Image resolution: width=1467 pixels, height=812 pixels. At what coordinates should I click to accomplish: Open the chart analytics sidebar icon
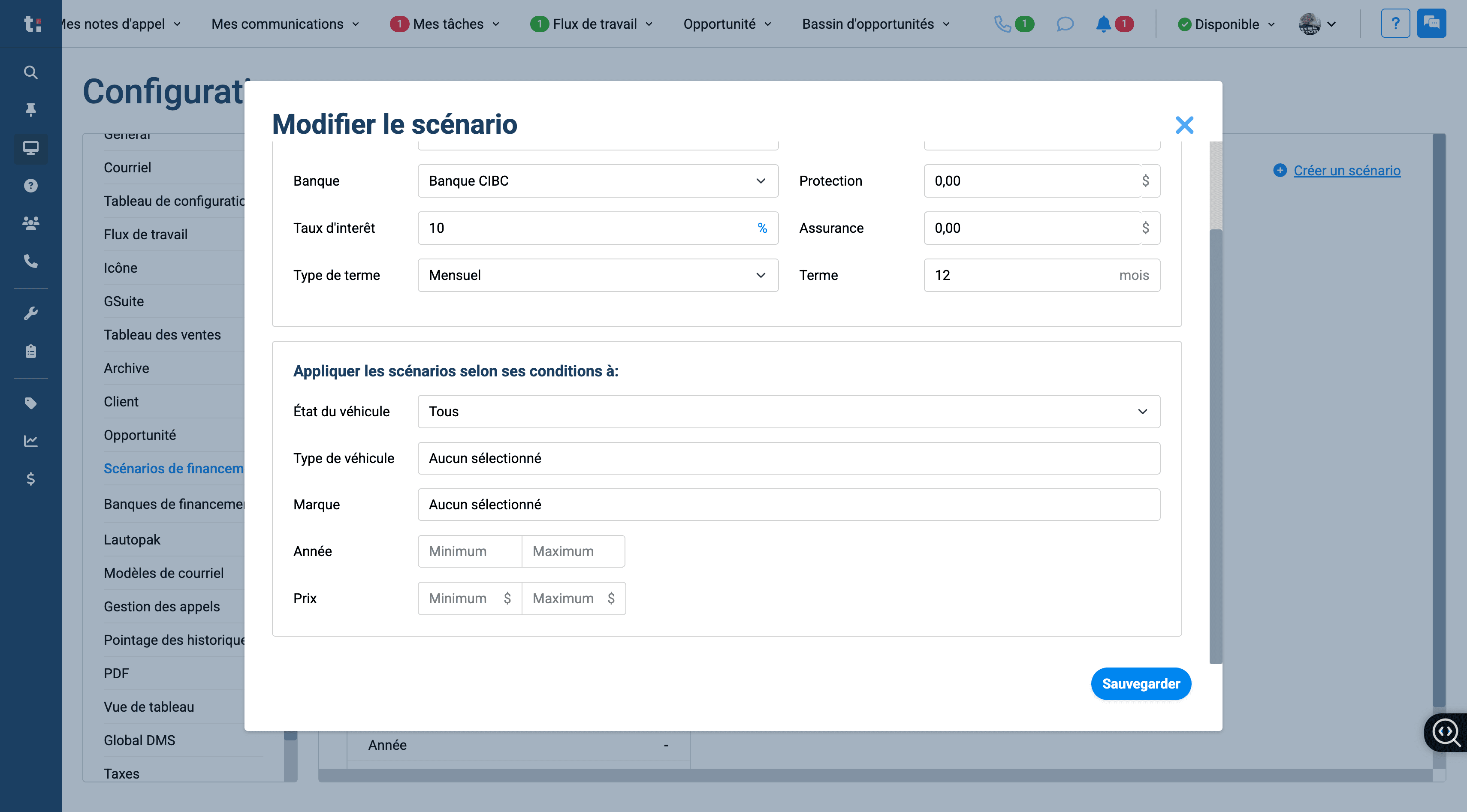31,441
